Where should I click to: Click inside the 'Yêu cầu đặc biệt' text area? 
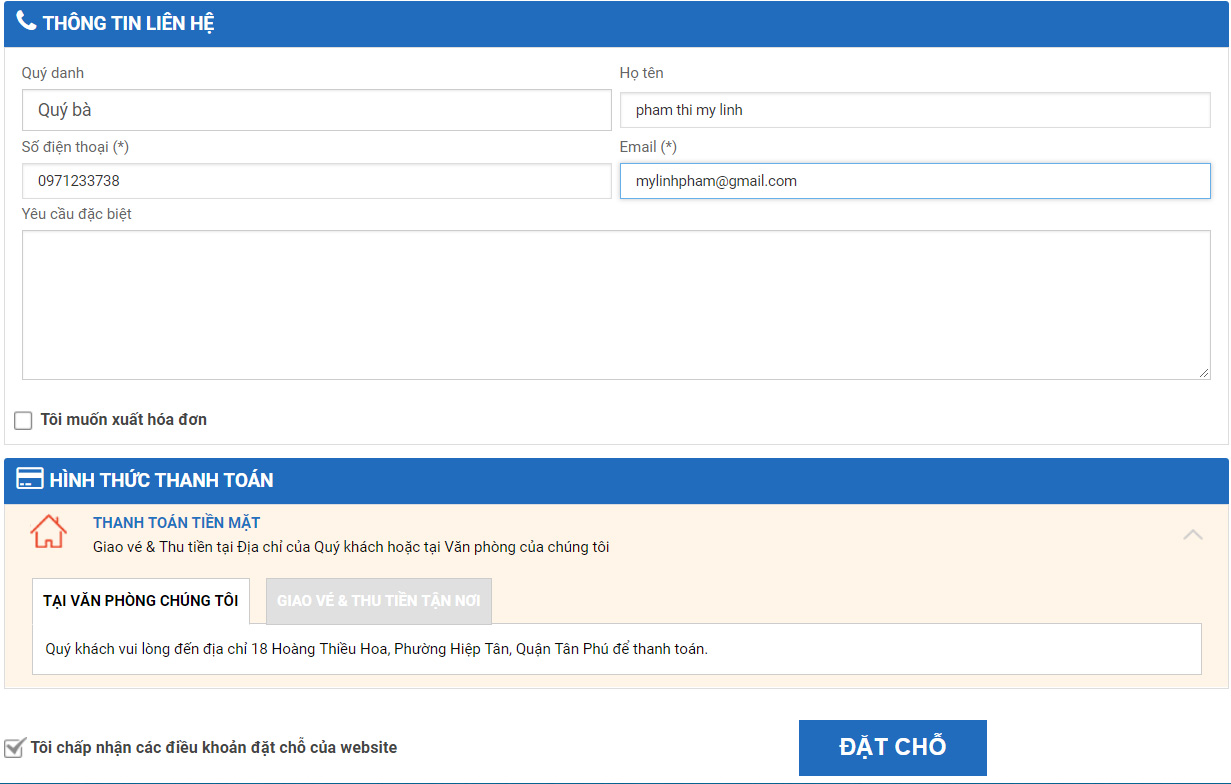pyautogui.click(x=615, y=305)
